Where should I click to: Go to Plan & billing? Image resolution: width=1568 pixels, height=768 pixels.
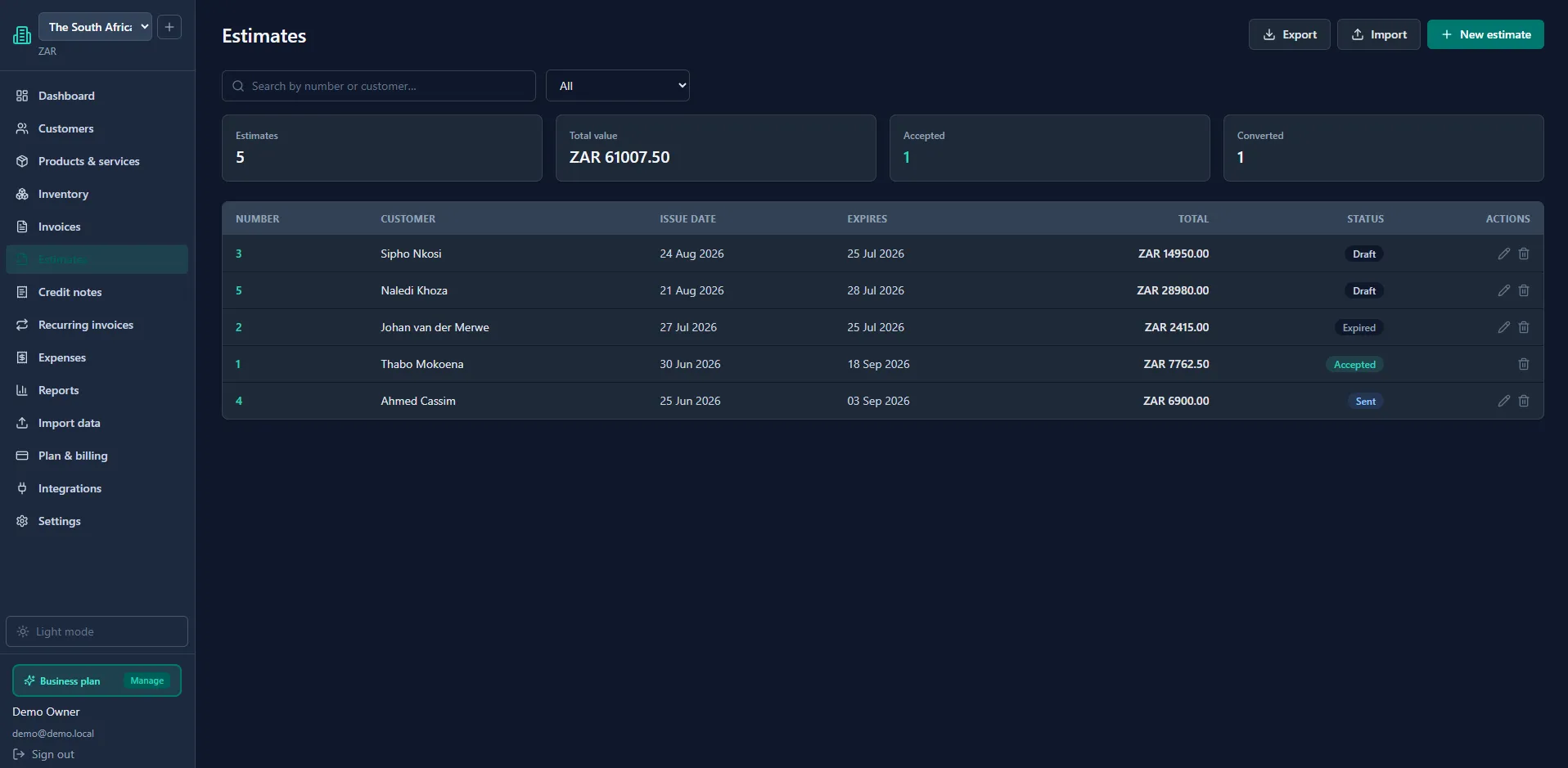click(97, 456)
